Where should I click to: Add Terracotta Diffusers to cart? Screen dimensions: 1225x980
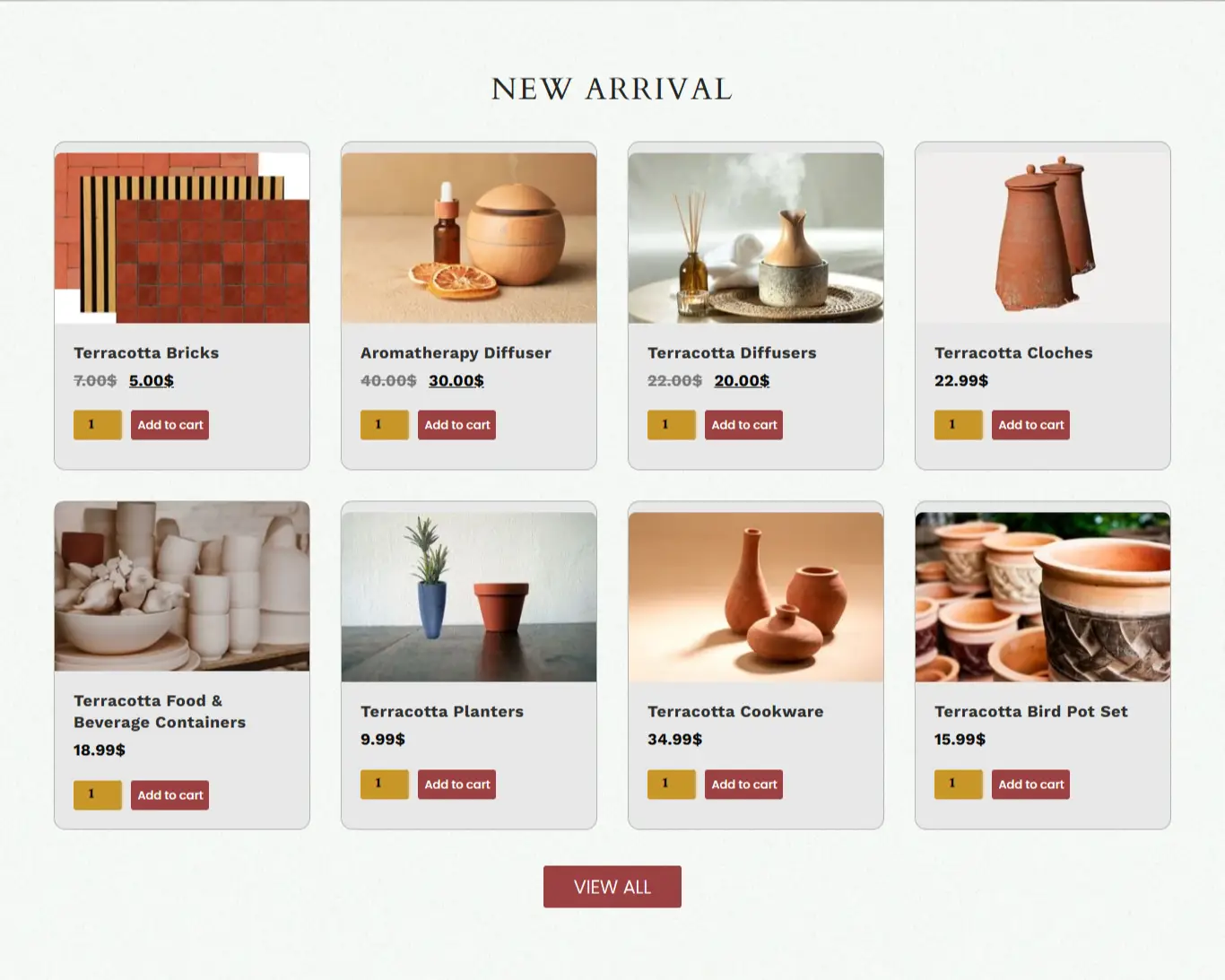743,425
